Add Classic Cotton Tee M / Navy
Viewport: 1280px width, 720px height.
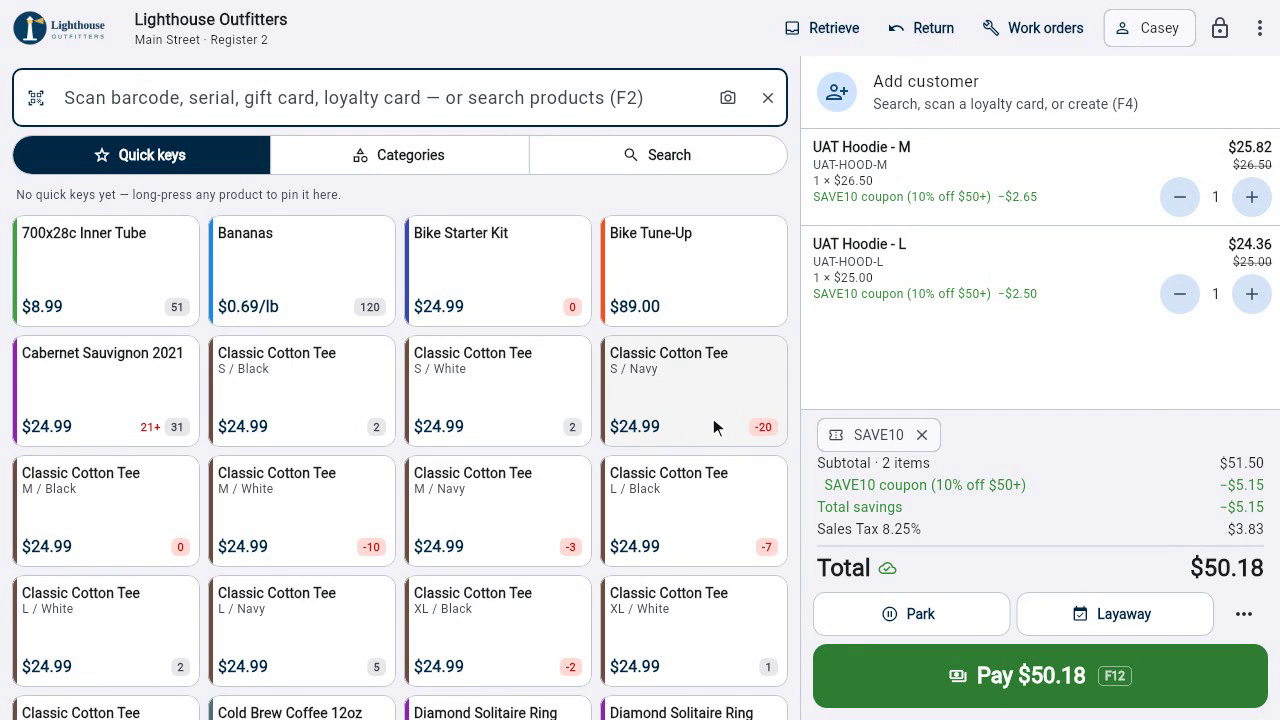(x=498, y=511)
